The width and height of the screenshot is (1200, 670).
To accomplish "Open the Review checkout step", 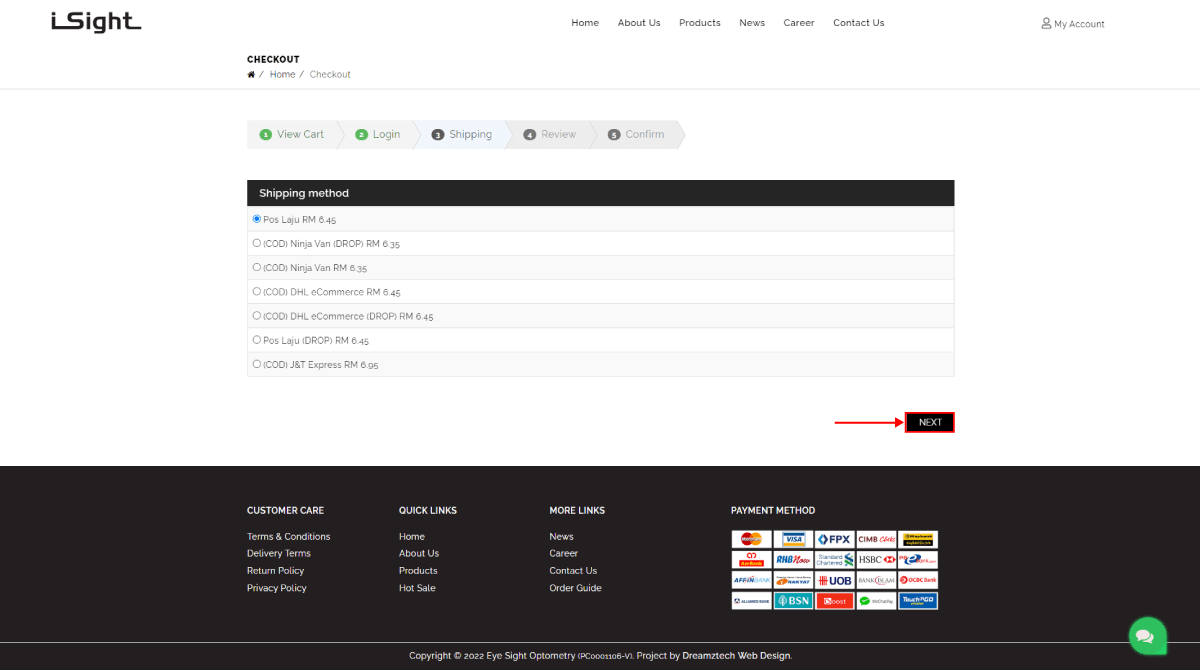I will (550, 135).
